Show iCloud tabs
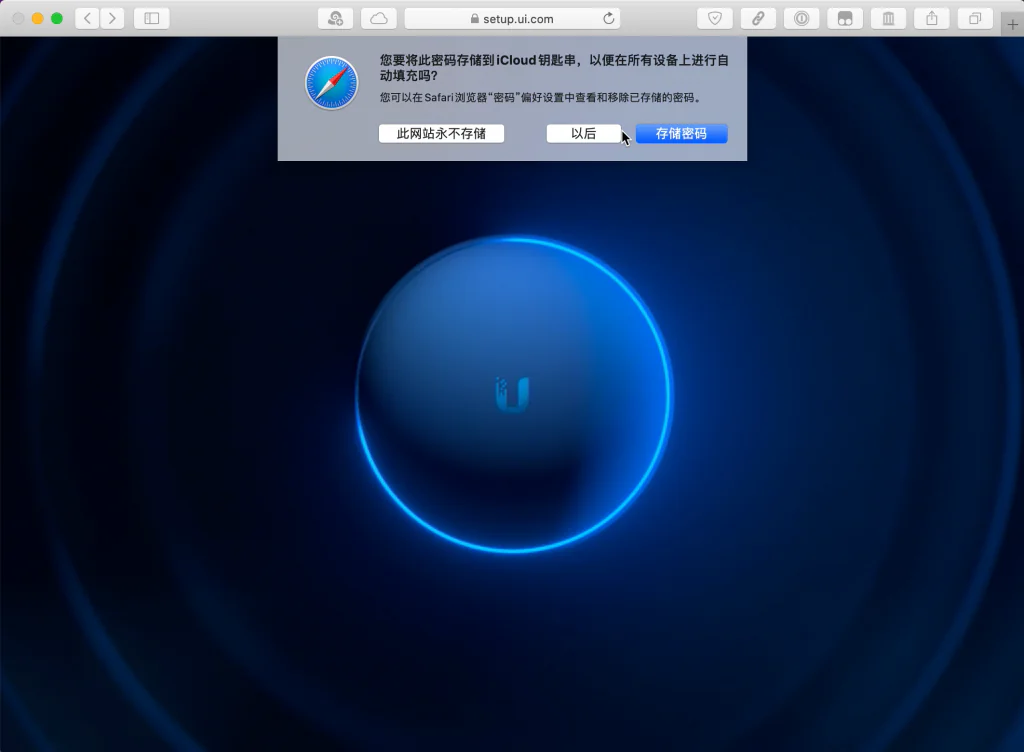 tap(379, 18)
